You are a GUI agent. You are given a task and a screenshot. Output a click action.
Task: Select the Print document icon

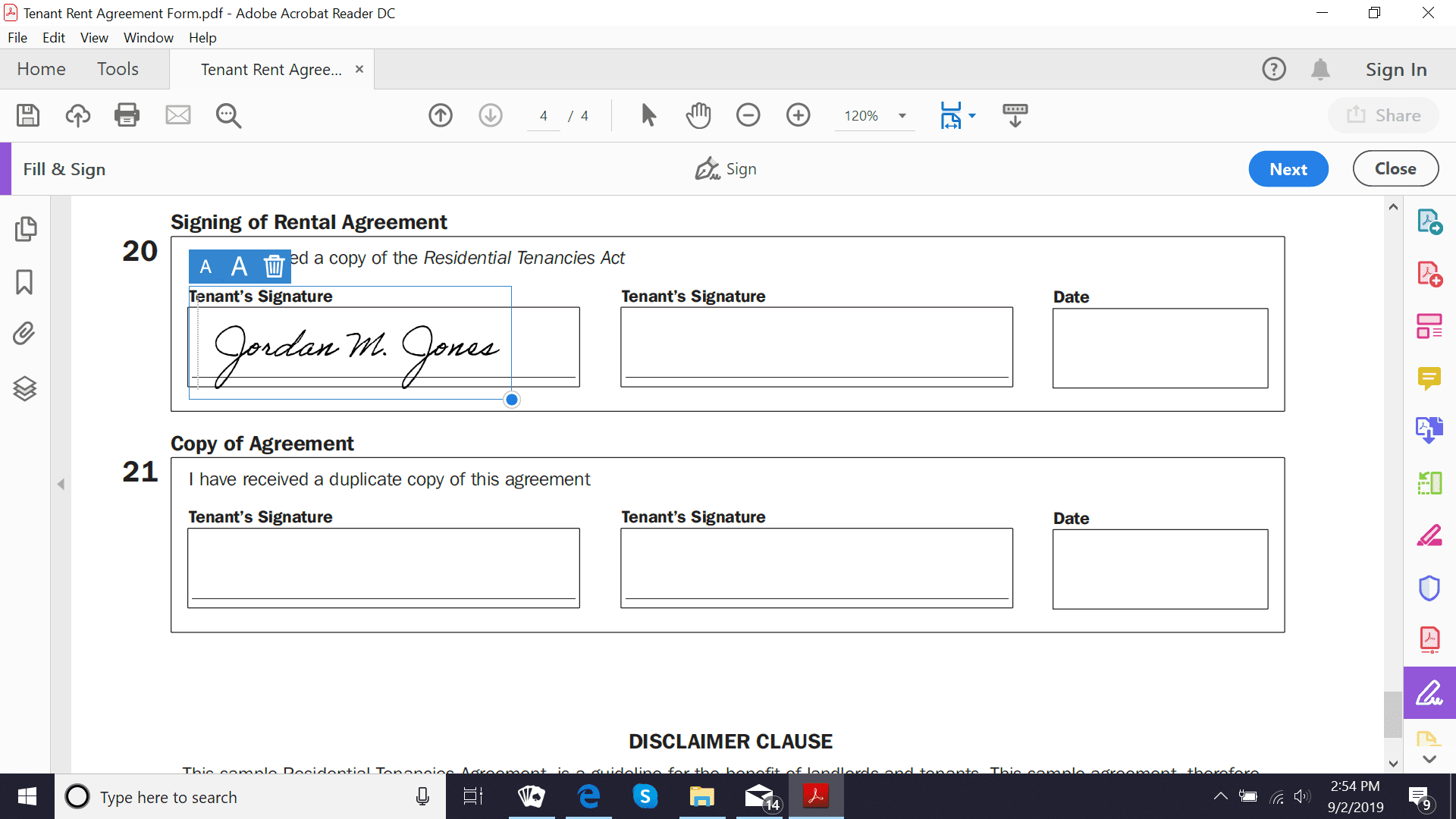click(x=127, y=114)
